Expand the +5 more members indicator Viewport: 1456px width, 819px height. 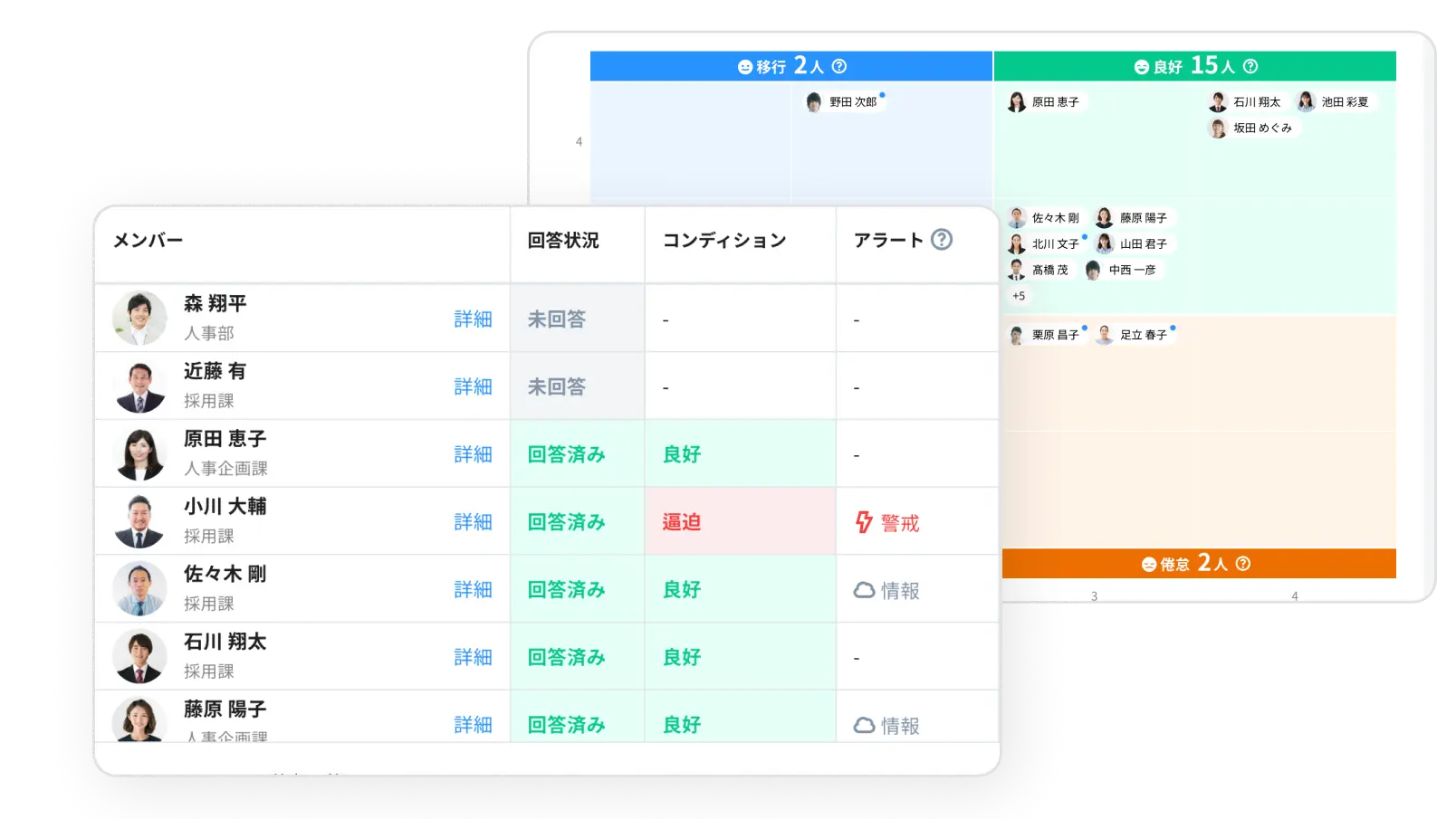1019,296
